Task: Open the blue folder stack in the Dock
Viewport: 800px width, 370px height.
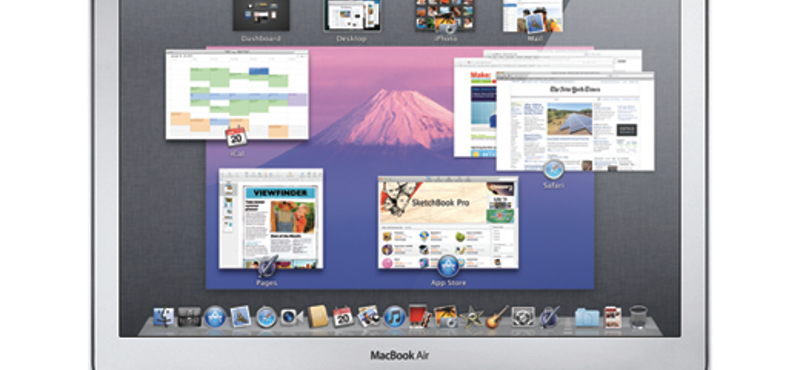Action: [587, 317]
